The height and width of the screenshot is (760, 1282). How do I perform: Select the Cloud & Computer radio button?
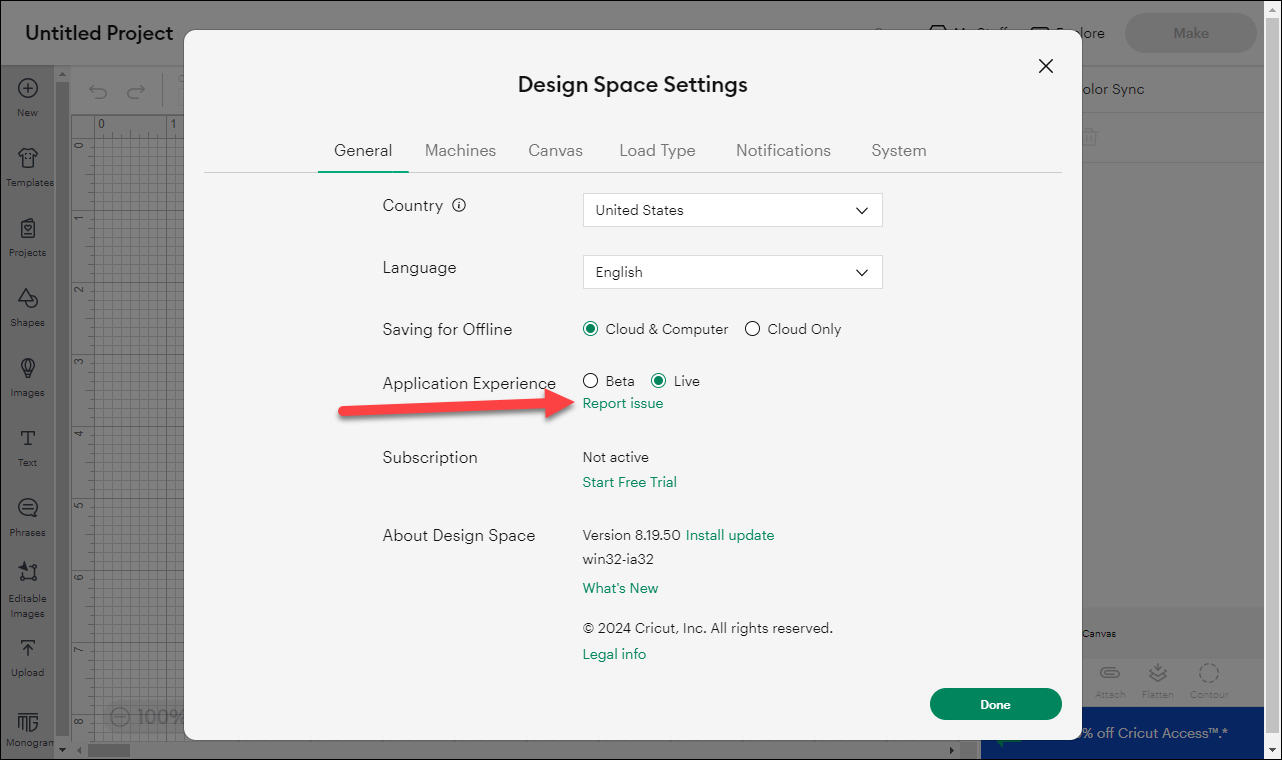[x=591, y=329]
